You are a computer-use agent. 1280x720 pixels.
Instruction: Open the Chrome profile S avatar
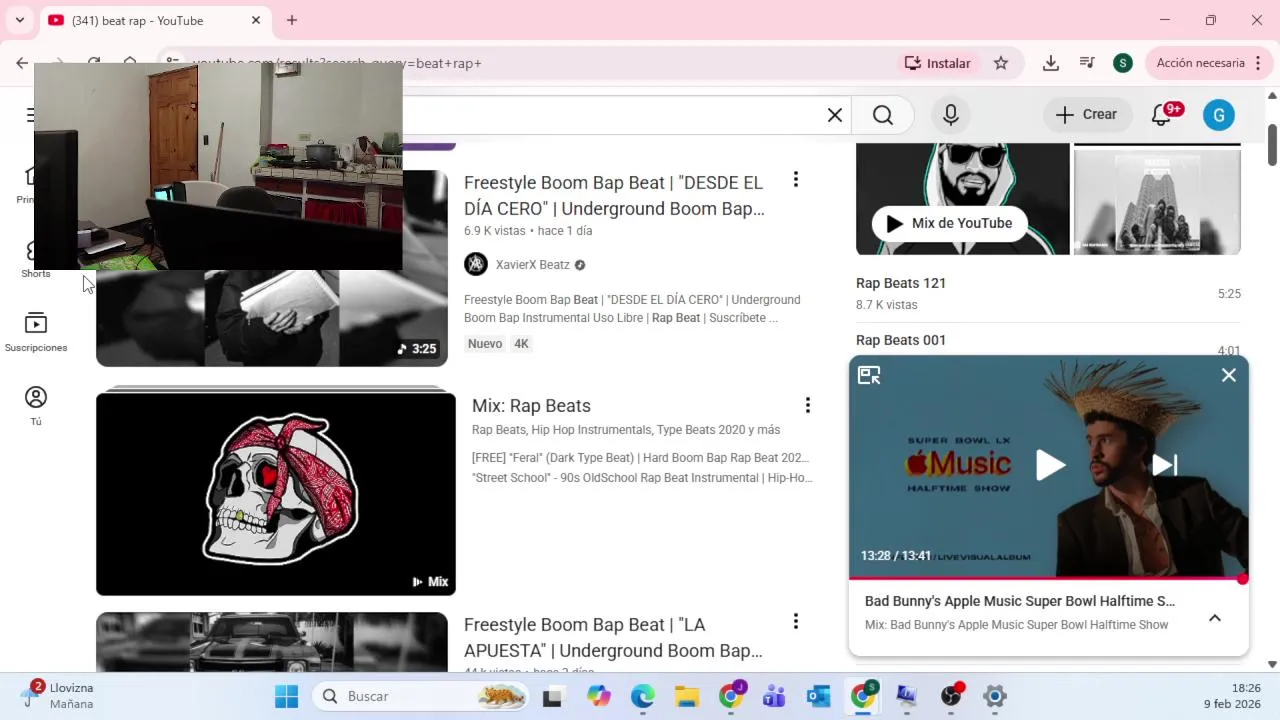(x=1123, y=63)
